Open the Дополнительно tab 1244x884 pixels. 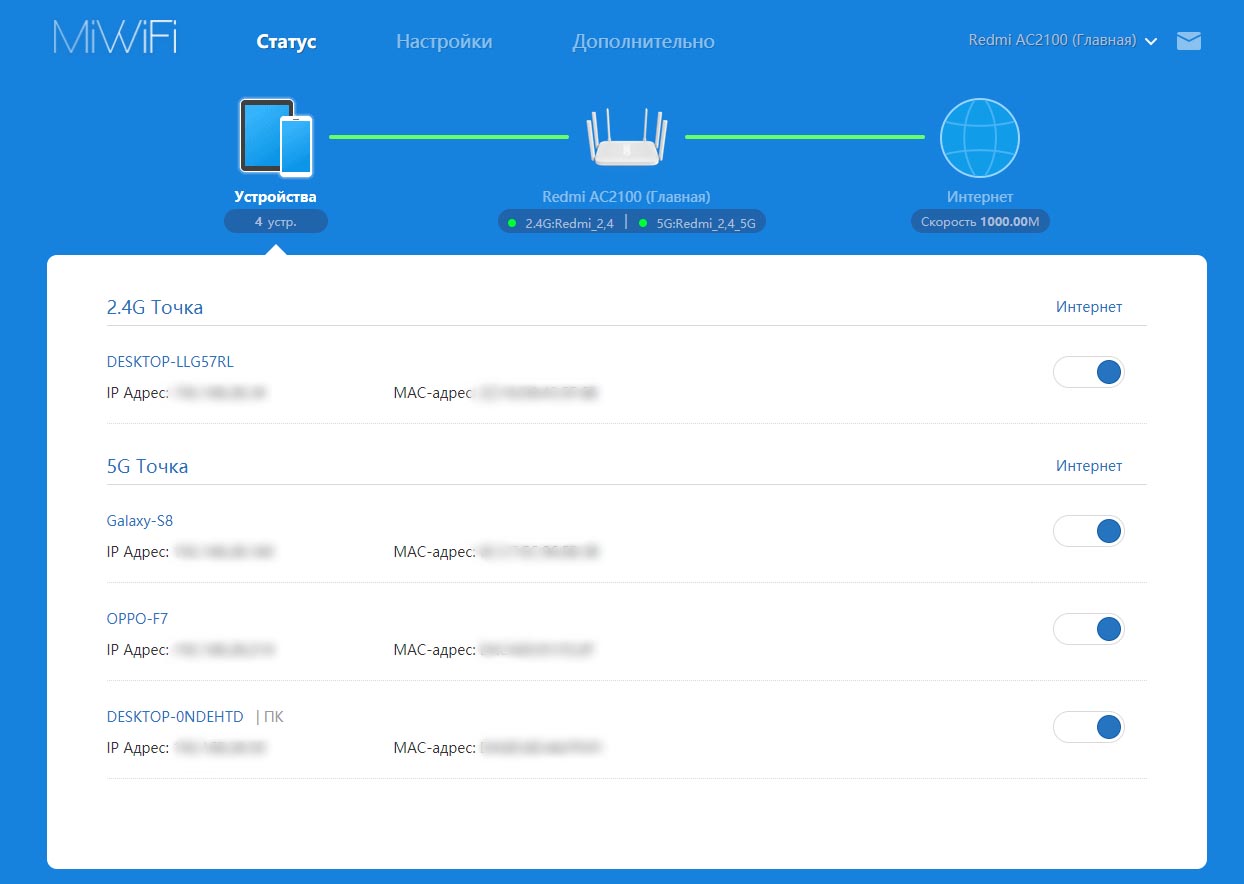pos(643,42)
